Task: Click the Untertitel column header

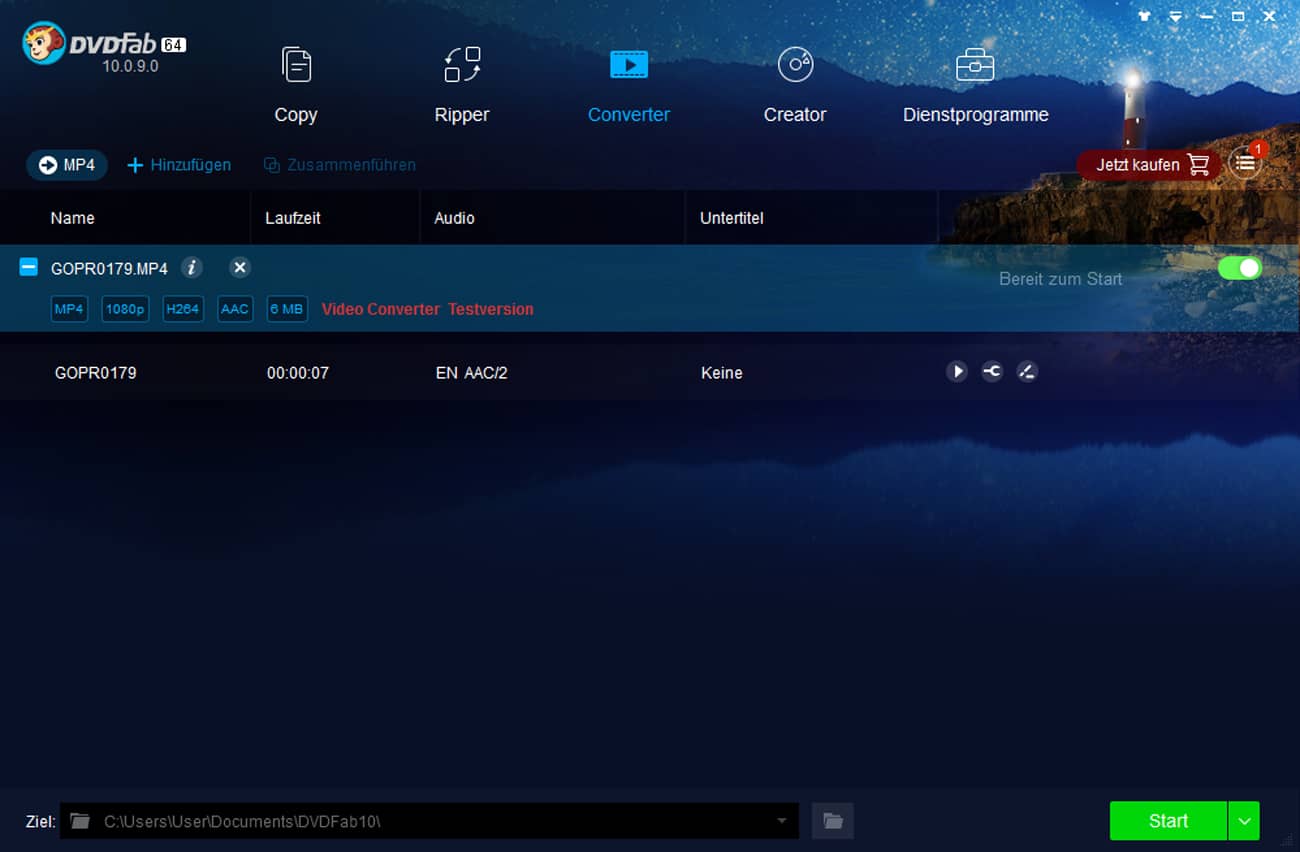Action: (x=732, y=218)
